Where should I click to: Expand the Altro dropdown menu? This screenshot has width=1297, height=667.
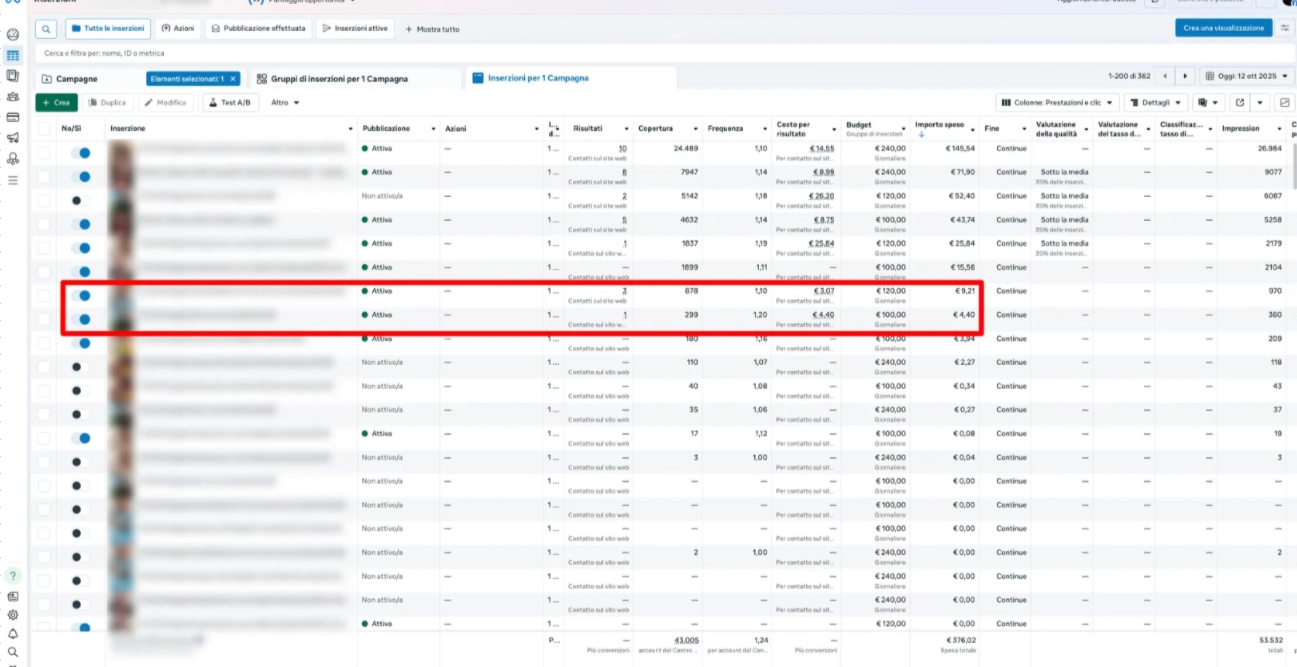pyautogui.click(x=285, y=102)
